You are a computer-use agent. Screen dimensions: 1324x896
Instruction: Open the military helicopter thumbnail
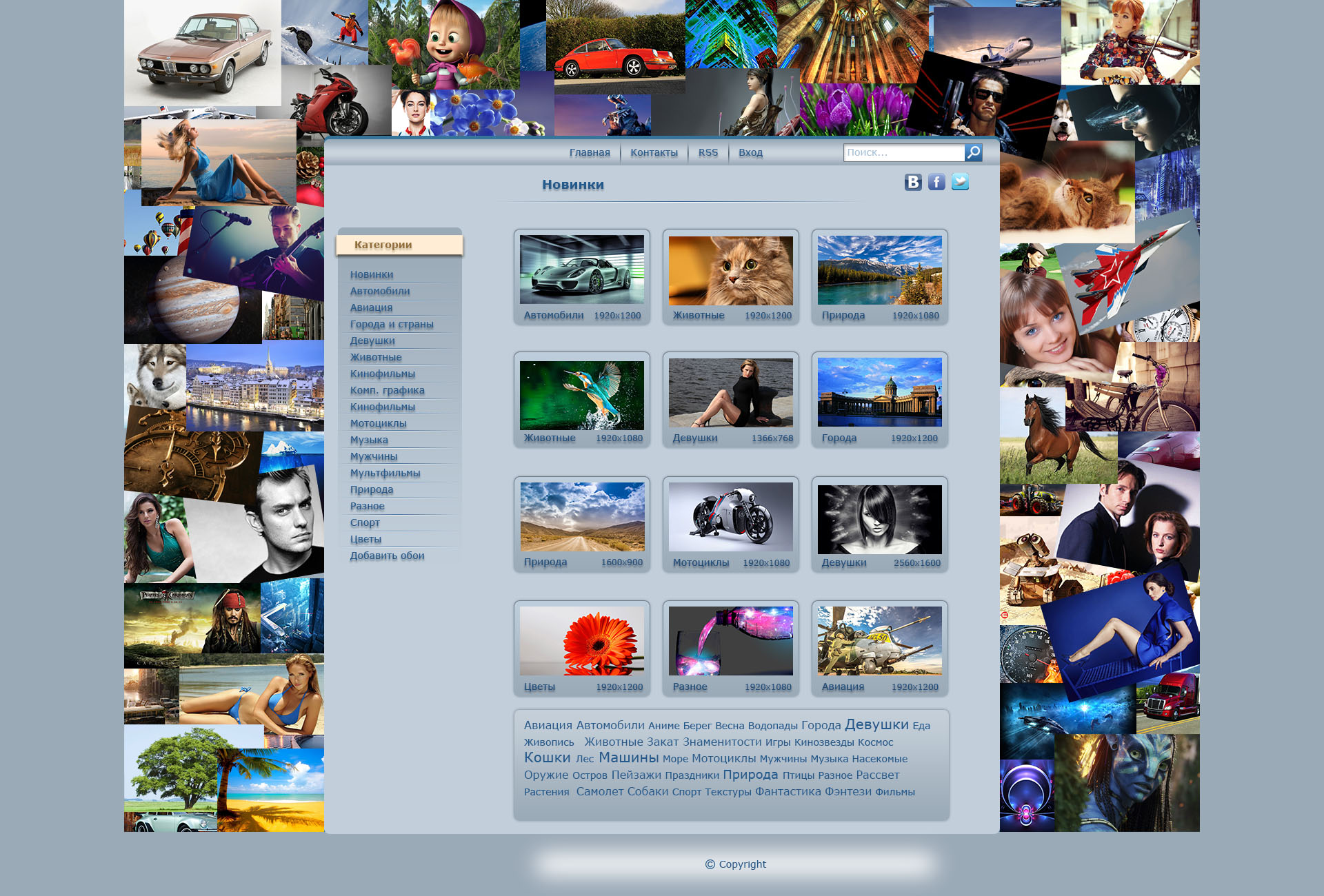tap(879, 641)
